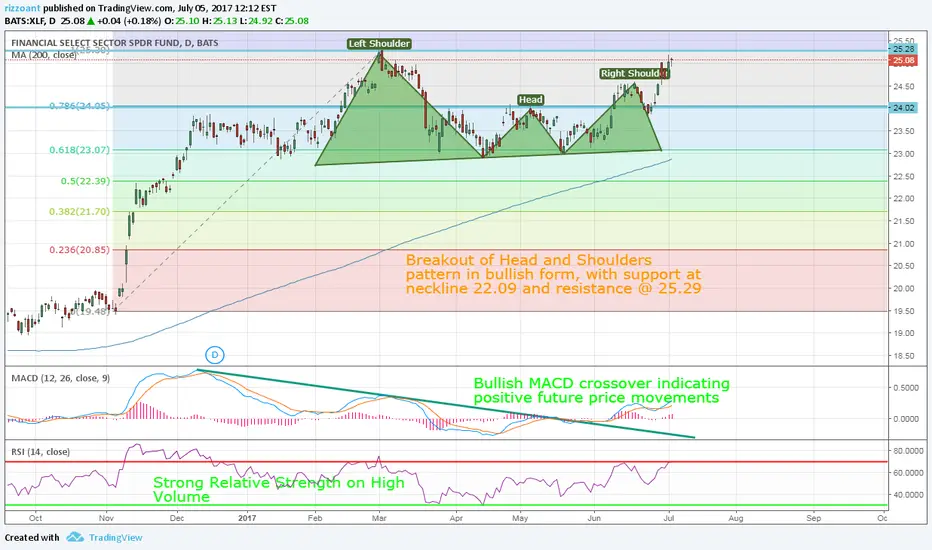Select the Right Shoulder pattern label
This screenshot has height=550, width=932.
634,73
